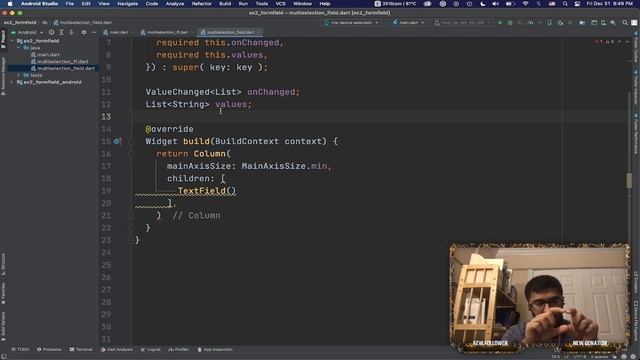This screenshot has width=640, height=360.
Task: Open the Problems tool window
Action: click(x=49, y=349)
